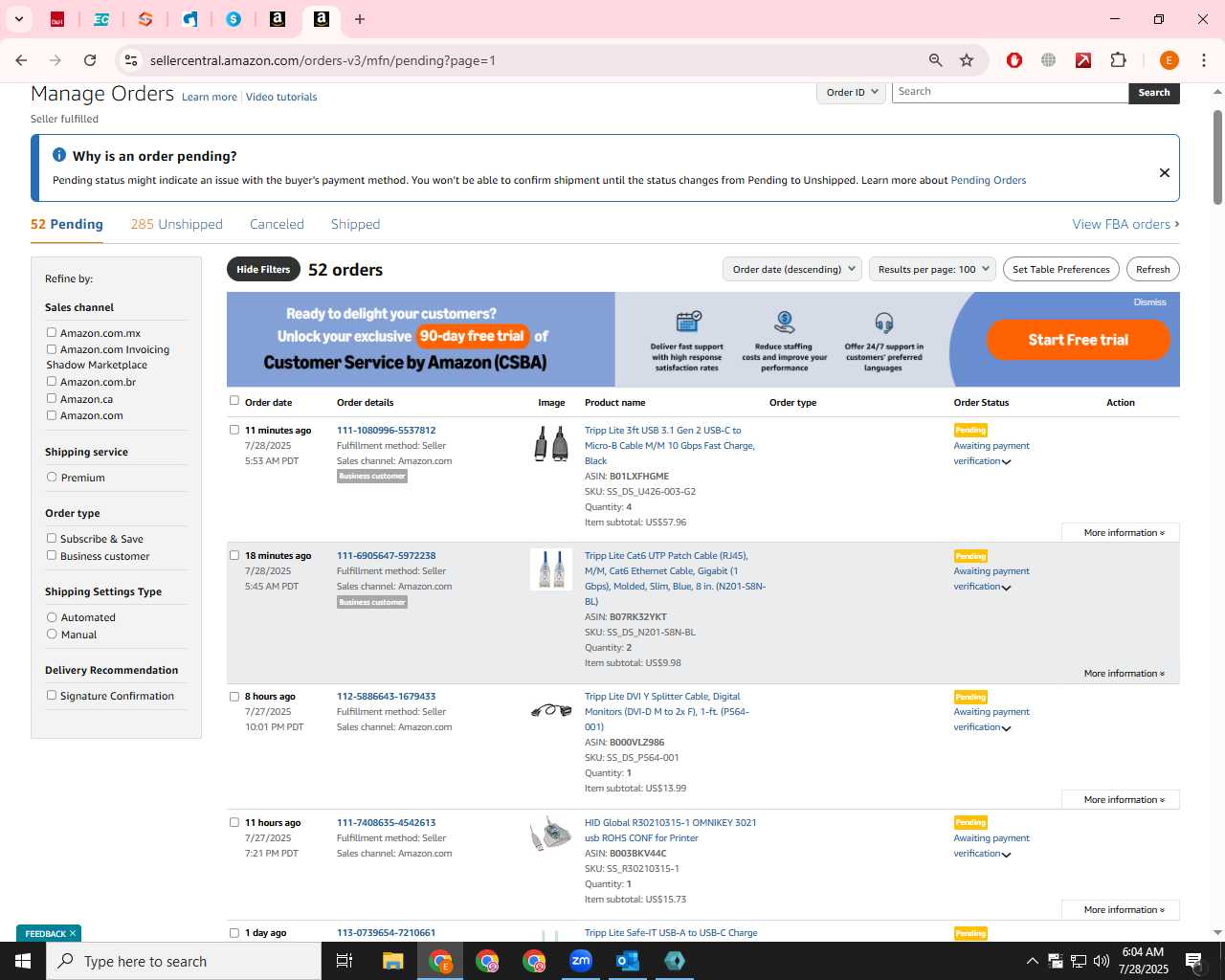Check the Amazon.ca sales channel box
1225x980 pixels.
point(52,398)
